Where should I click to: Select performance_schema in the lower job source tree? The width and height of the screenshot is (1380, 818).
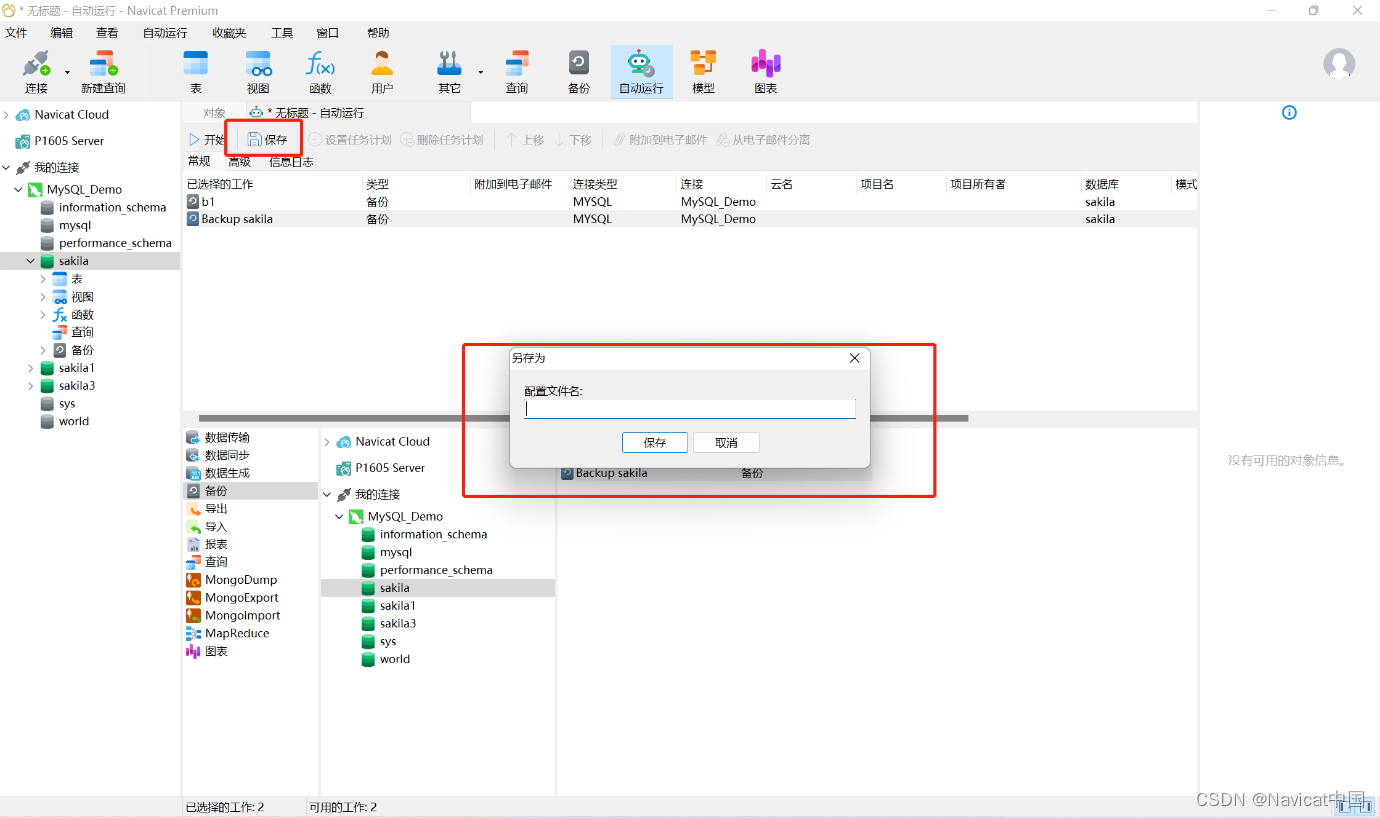(436, 570)
